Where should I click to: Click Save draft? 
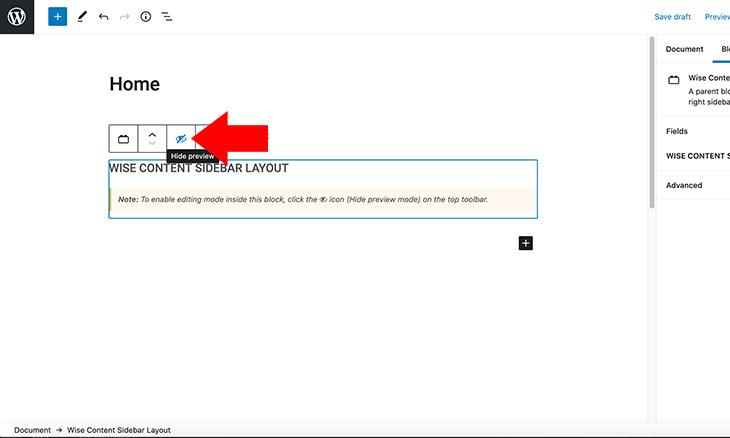tap(672, 17)
